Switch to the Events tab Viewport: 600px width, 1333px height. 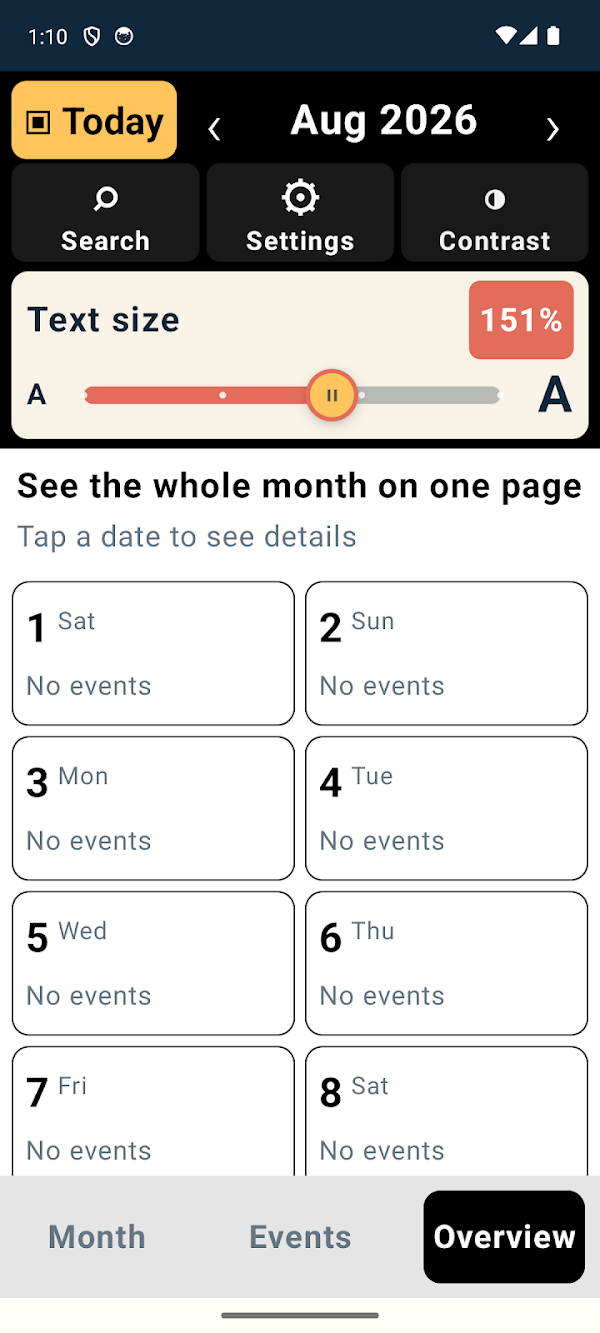pos(300,1237)
